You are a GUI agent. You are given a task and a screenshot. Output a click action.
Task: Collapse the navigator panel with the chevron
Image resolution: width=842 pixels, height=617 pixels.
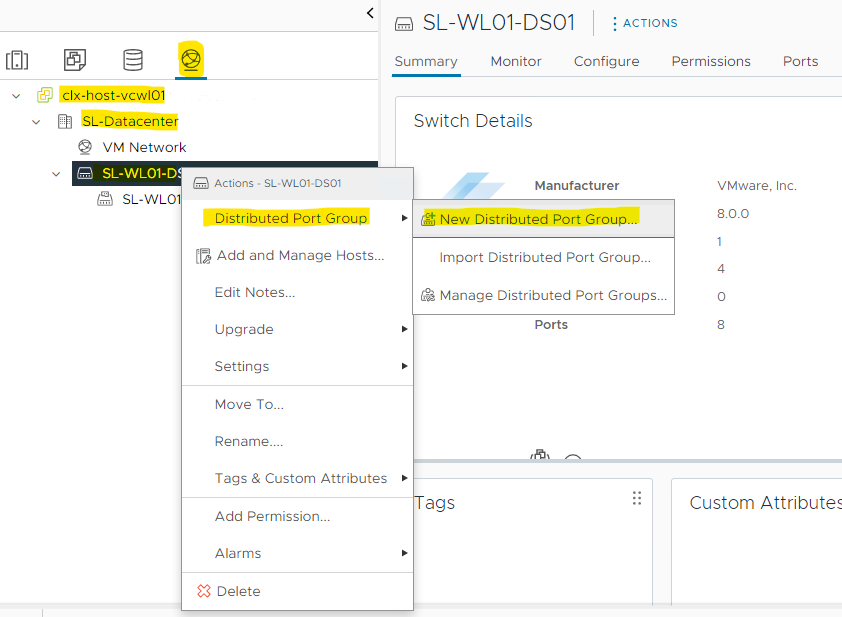coord(370,13)
